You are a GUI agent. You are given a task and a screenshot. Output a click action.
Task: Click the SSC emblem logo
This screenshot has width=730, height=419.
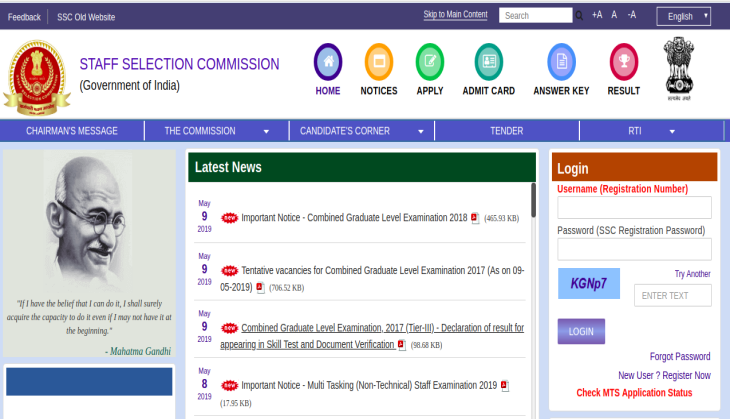click(37, 78)
